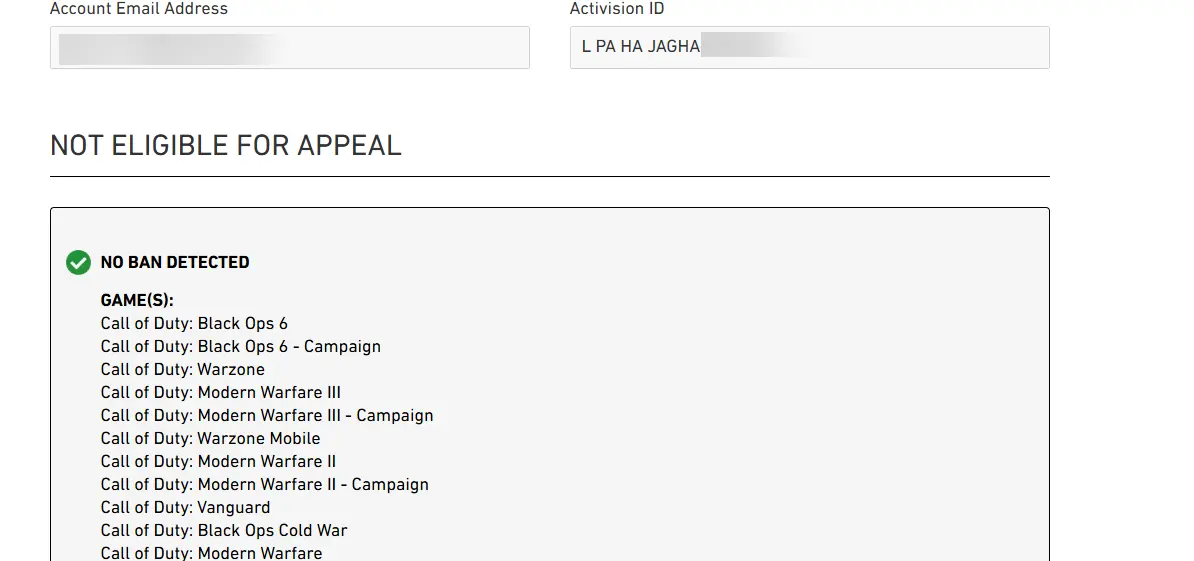Click the Modern Warfare II entry
1194x561 pixels.
tap(218, 461)
